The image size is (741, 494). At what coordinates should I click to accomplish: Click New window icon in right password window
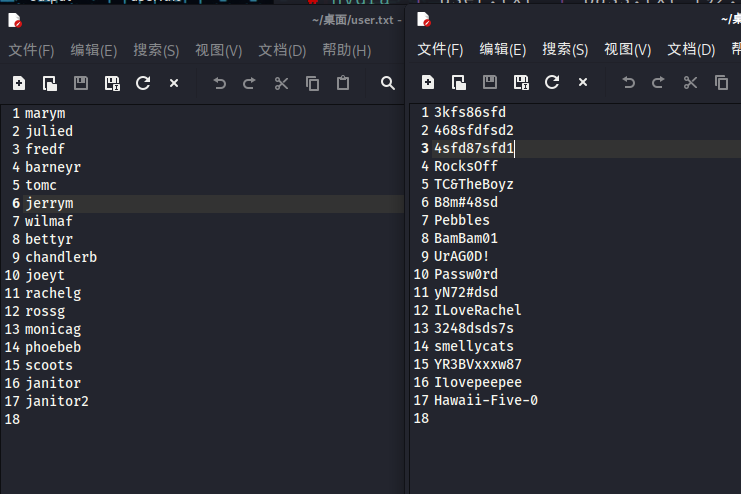coord(458,83)
